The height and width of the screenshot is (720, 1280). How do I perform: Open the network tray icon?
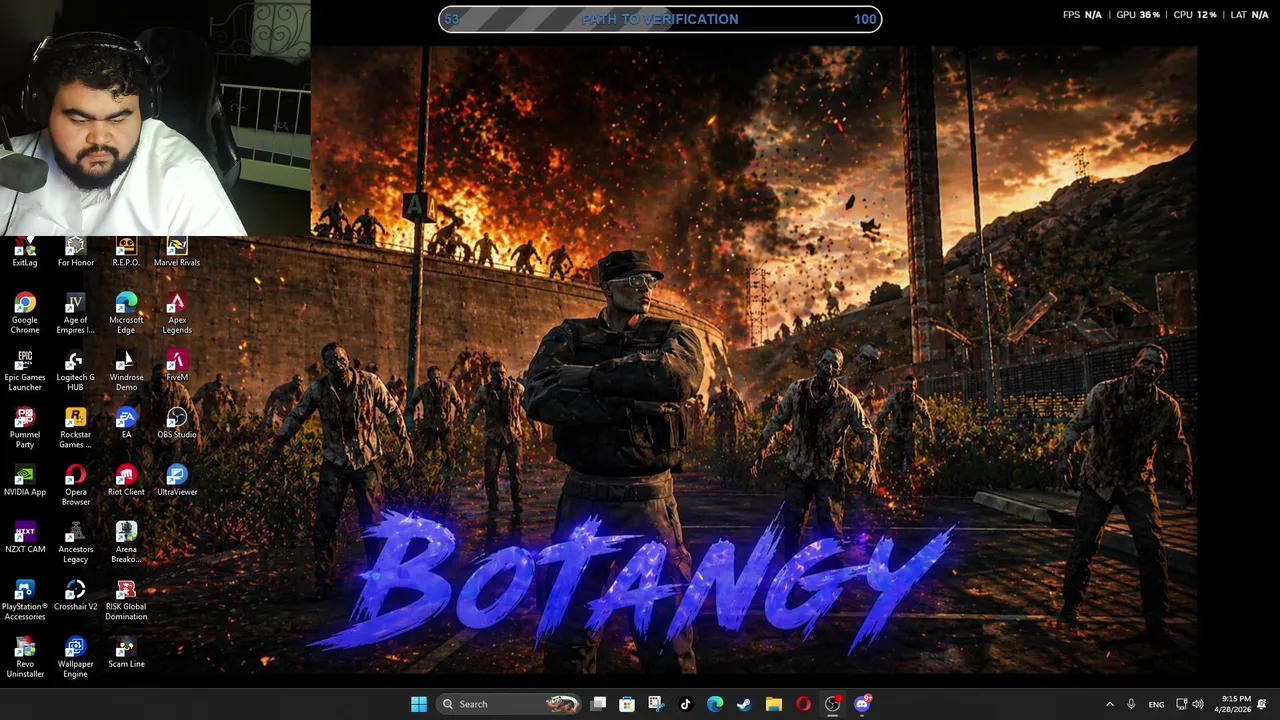tap(1181, 704)
